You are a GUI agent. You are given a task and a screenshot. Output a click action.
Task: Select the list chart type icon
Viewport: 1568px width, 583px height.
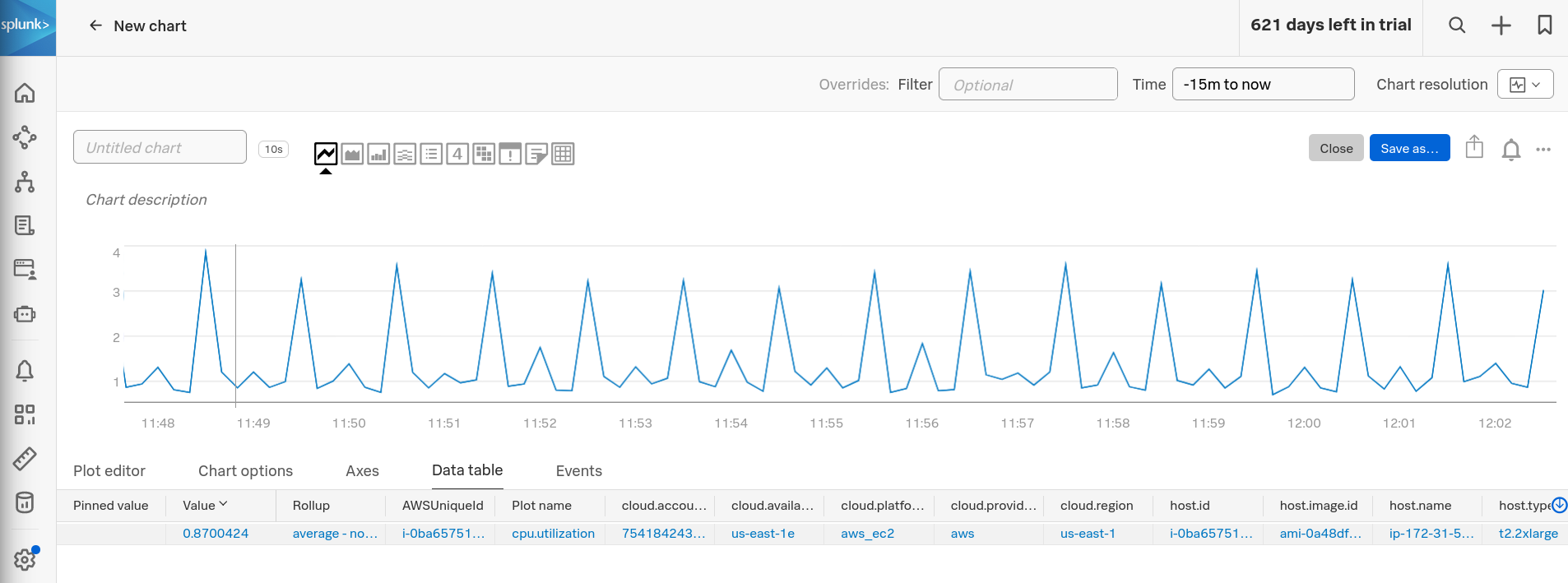pyautogui.click(x=431, y=154)
